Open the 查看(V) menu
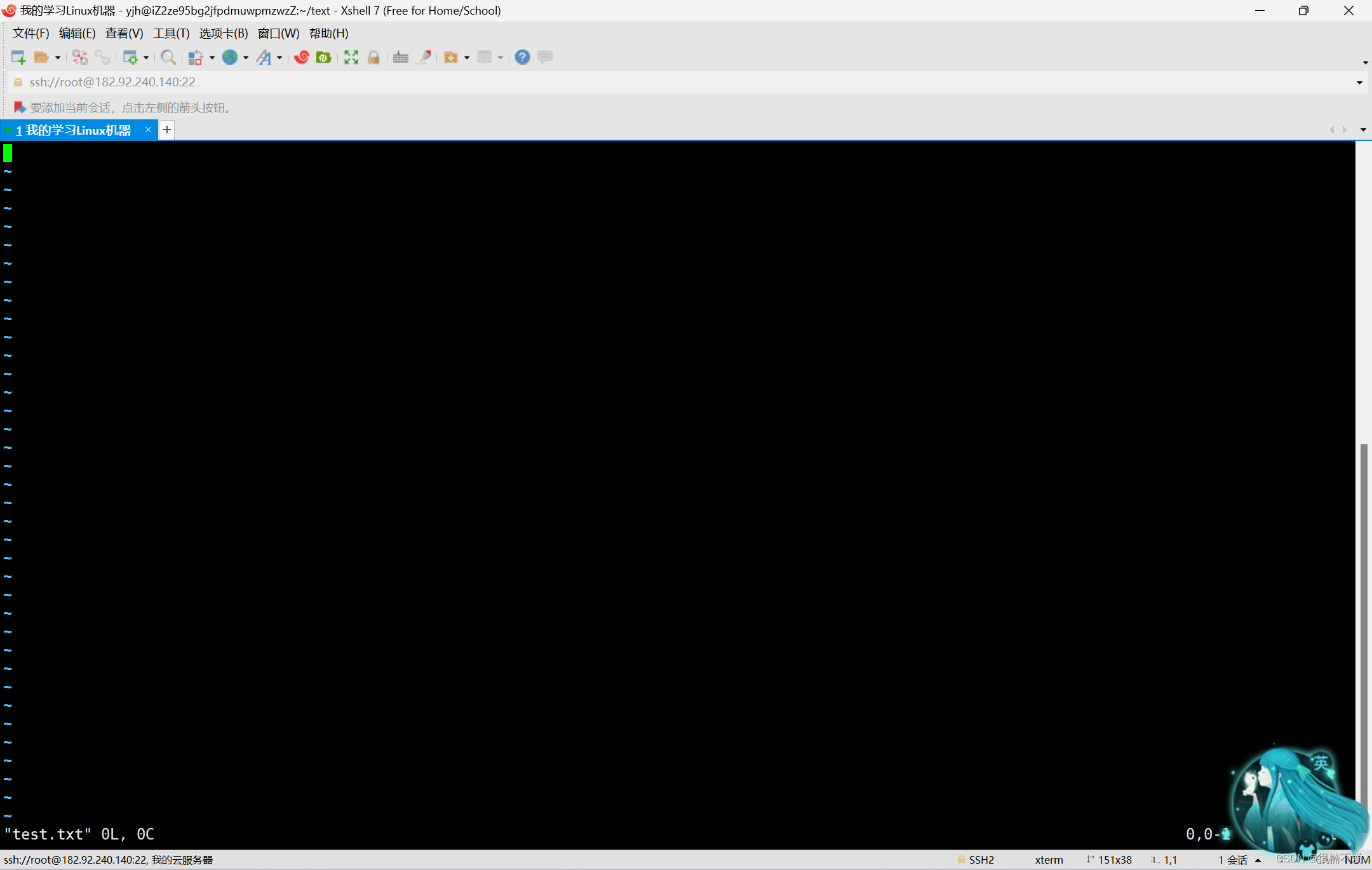The width and height of the screenshot is (1372, 870). coord(124,33)
